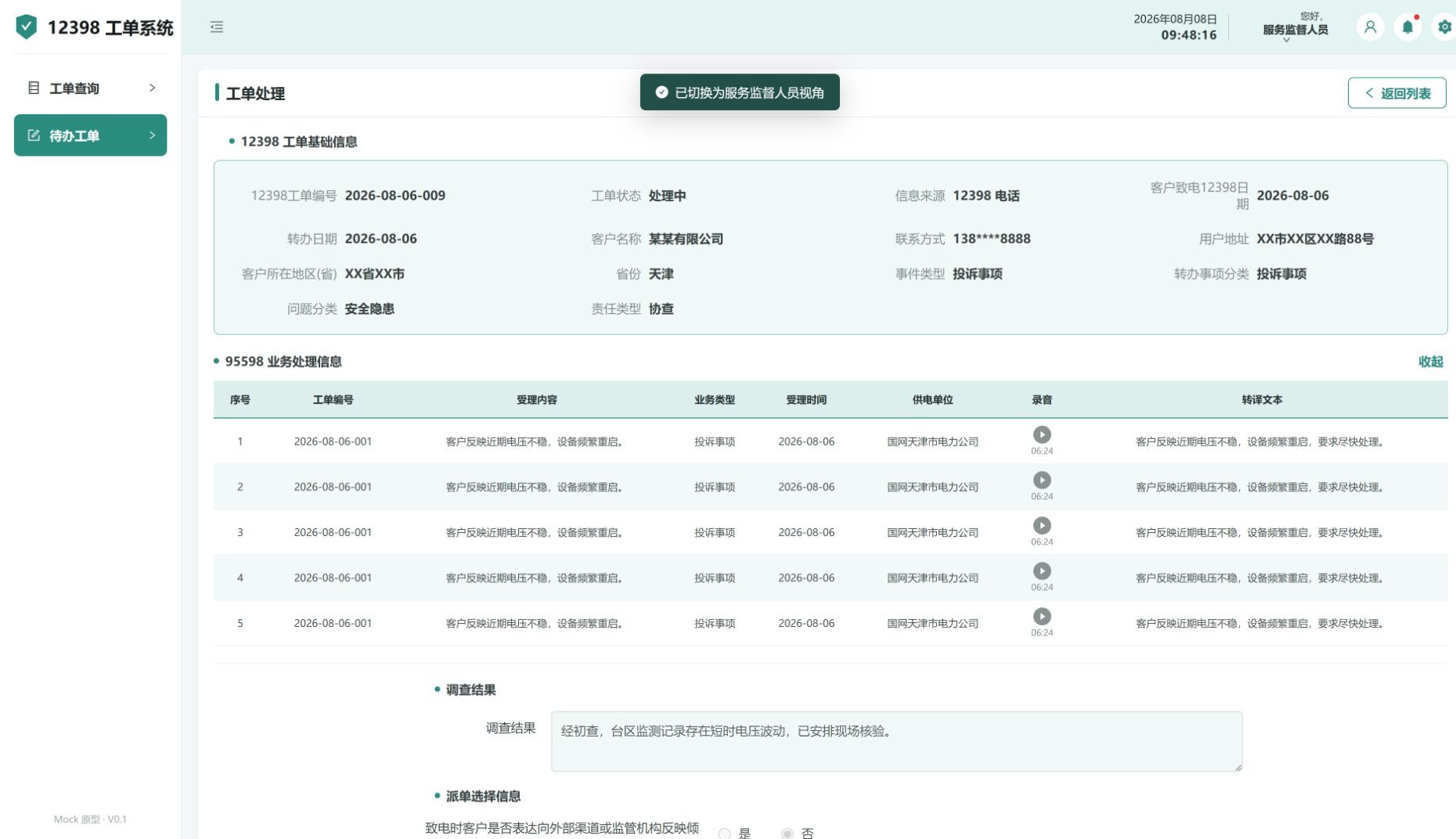The height and width of the screenshot is (839, 1456).
Task: Select radio option 否
Action: (787, 834)
